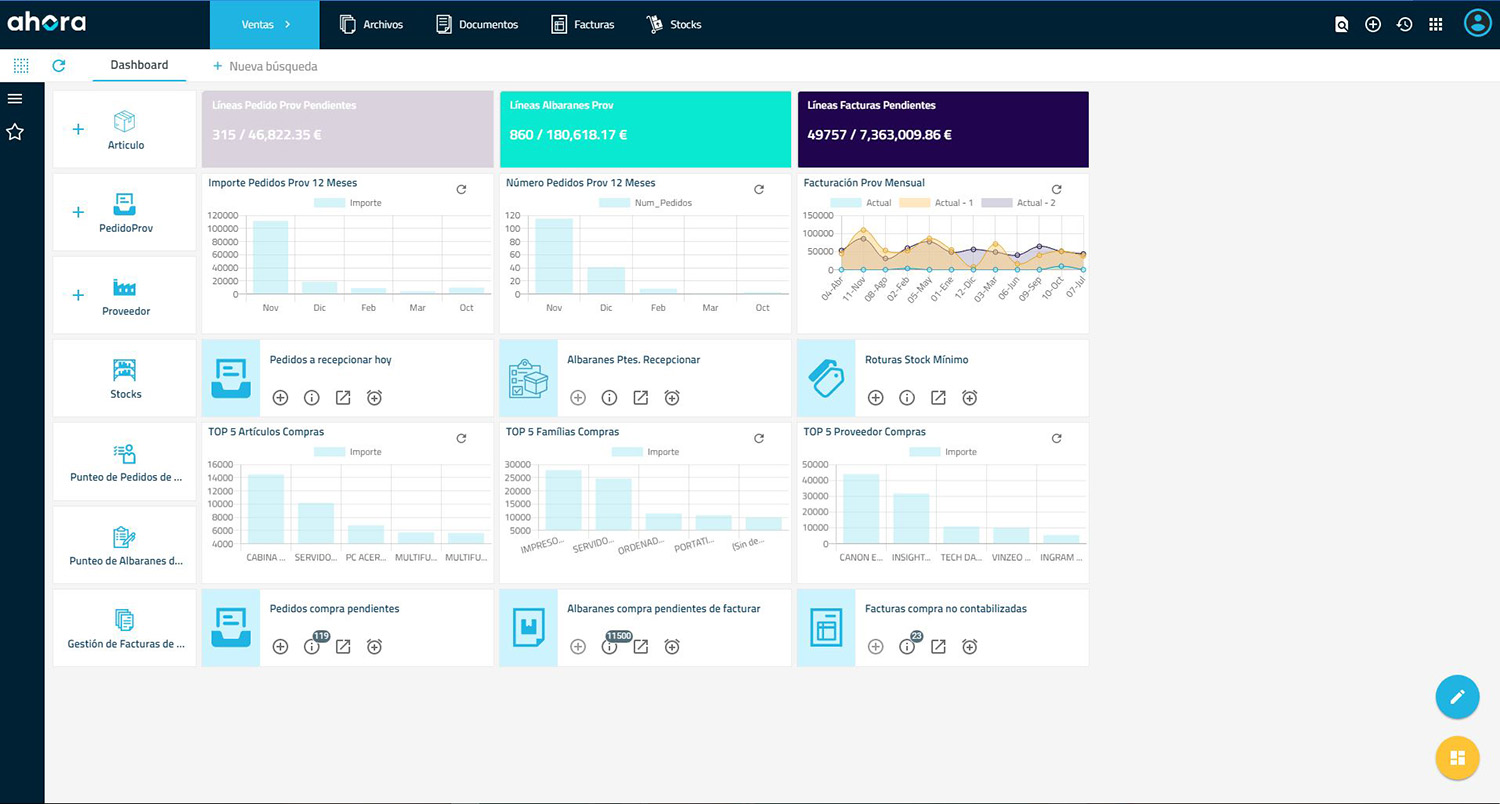Click the ahora logo
This screenshot has width=1500, height=804.
(x=47, y=22)
